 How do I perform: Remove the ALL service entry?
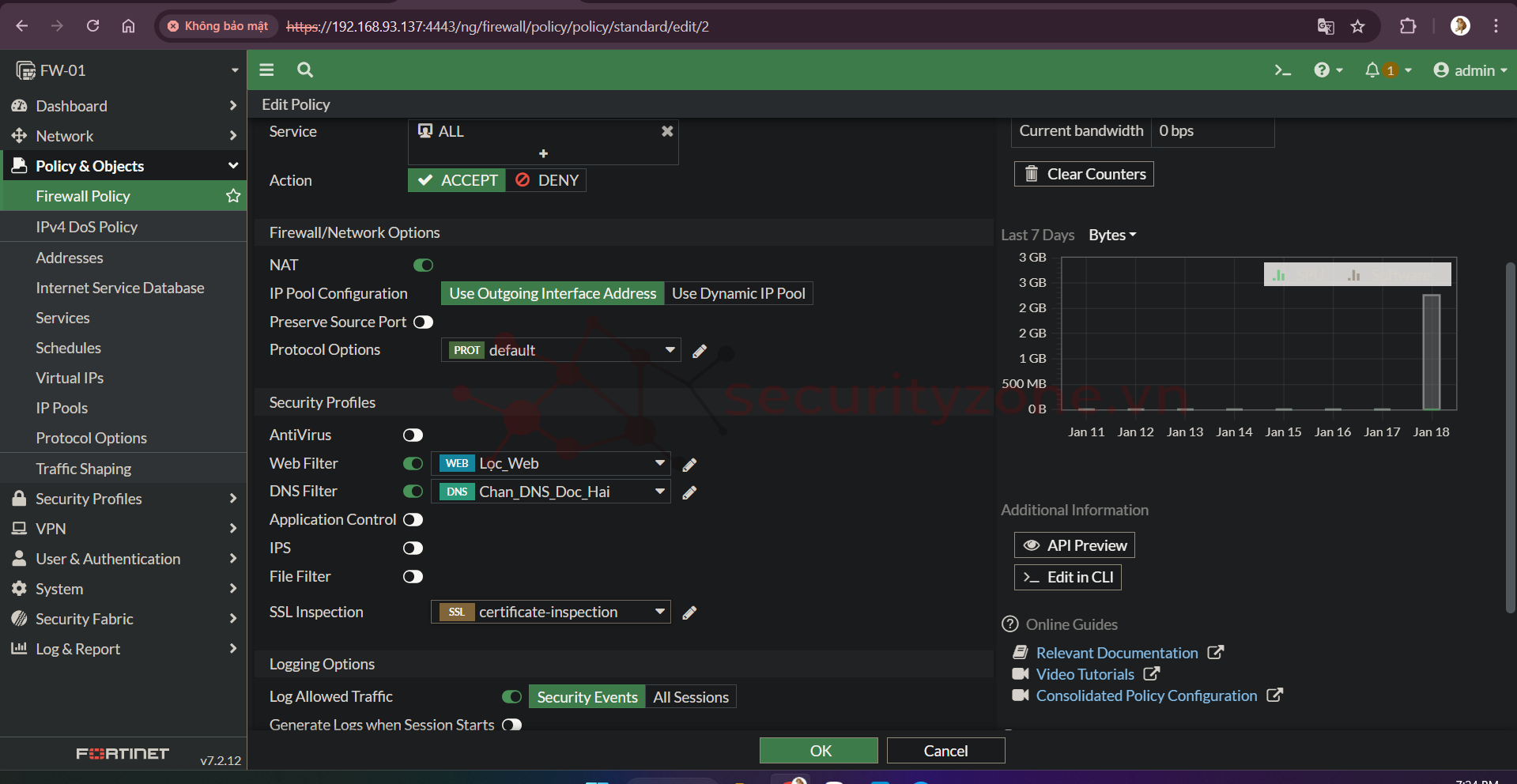click(667, 131)
